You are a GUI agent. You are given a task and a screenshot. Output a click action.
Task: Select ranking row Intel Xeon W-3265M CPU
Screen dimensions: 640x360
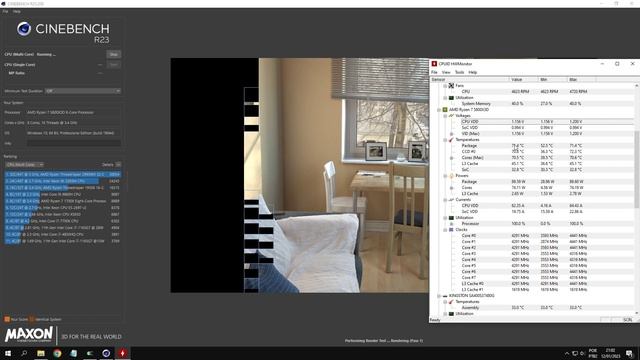click(63, 181)
